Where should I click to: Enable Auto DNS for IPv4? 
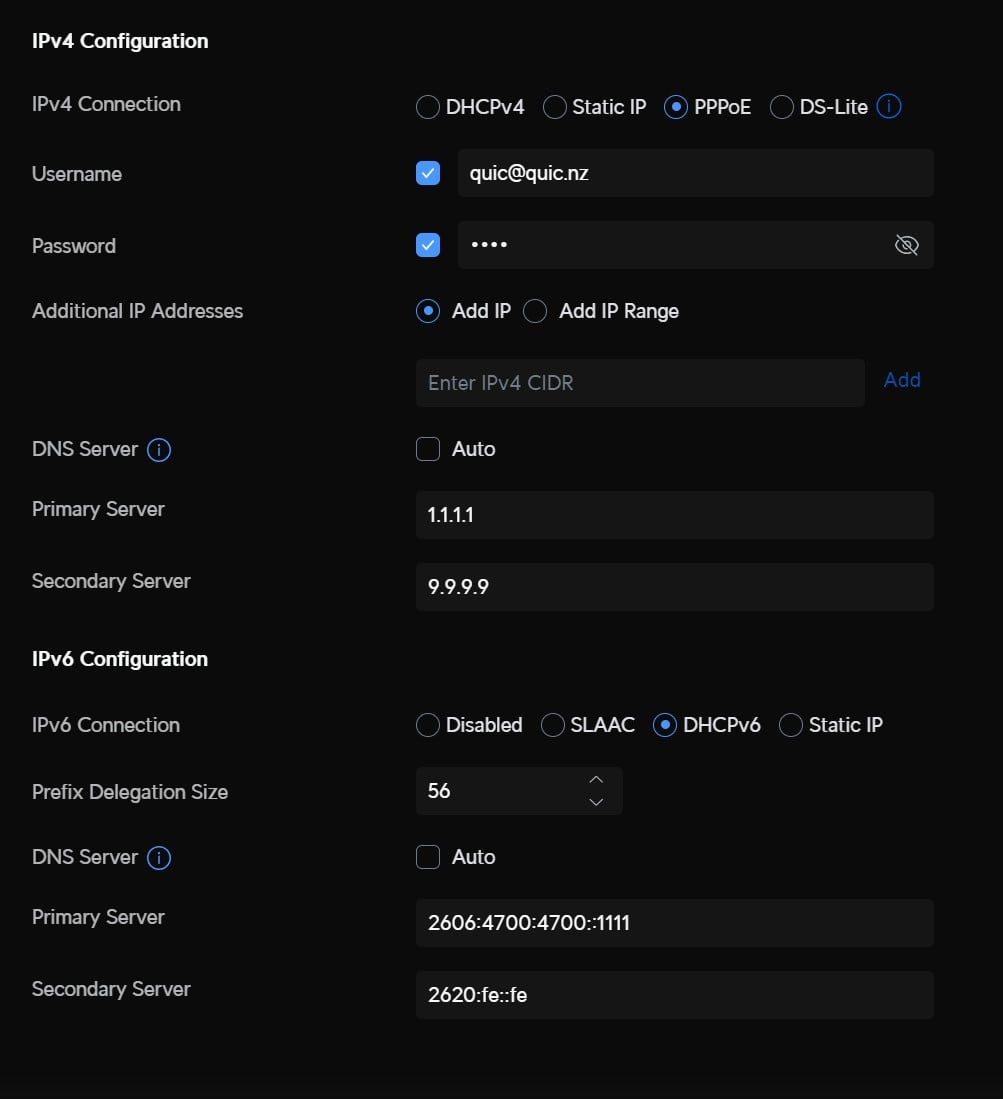427,449
